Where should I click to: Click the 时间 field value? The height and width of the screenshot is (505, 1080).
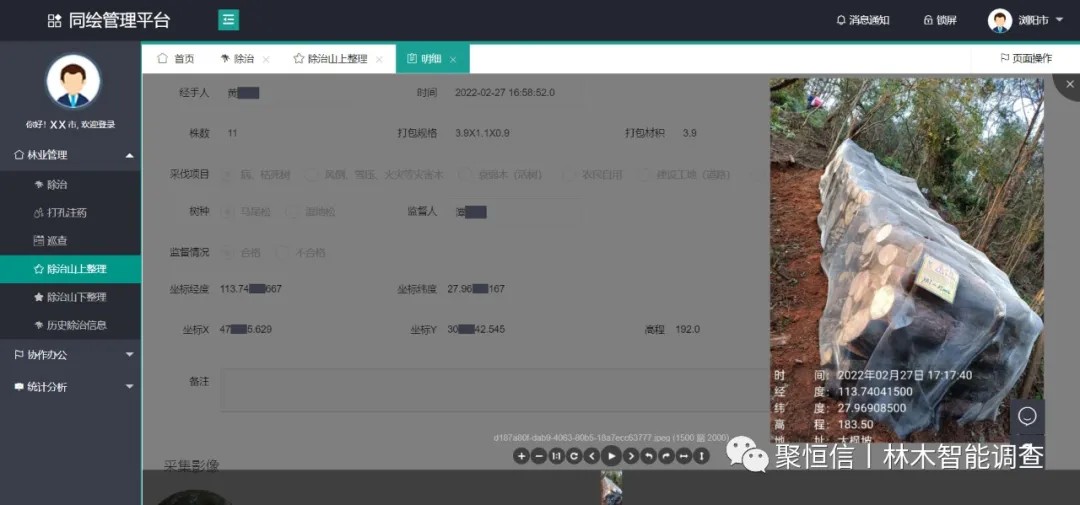(x=505, y=92)
